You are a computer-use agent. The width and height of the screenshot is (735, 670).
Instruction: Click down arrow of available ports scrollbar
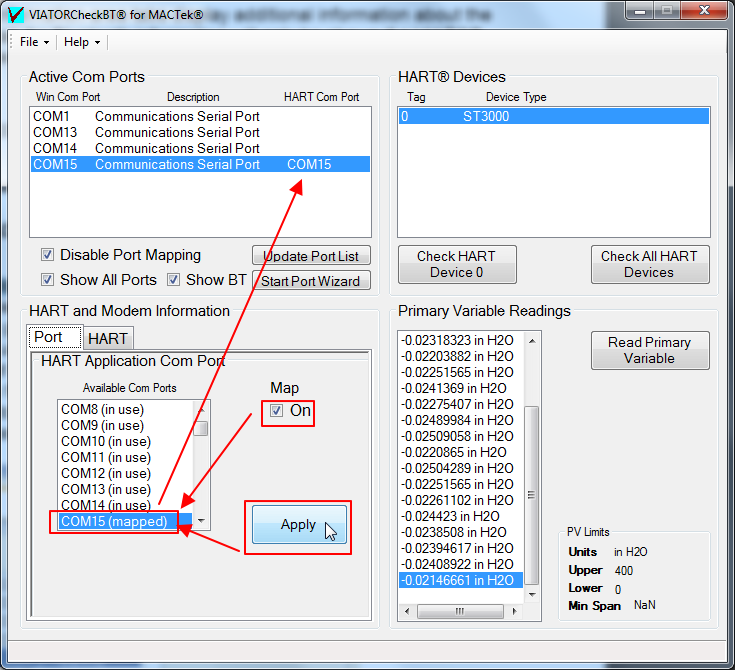click(x=202, y=521)
